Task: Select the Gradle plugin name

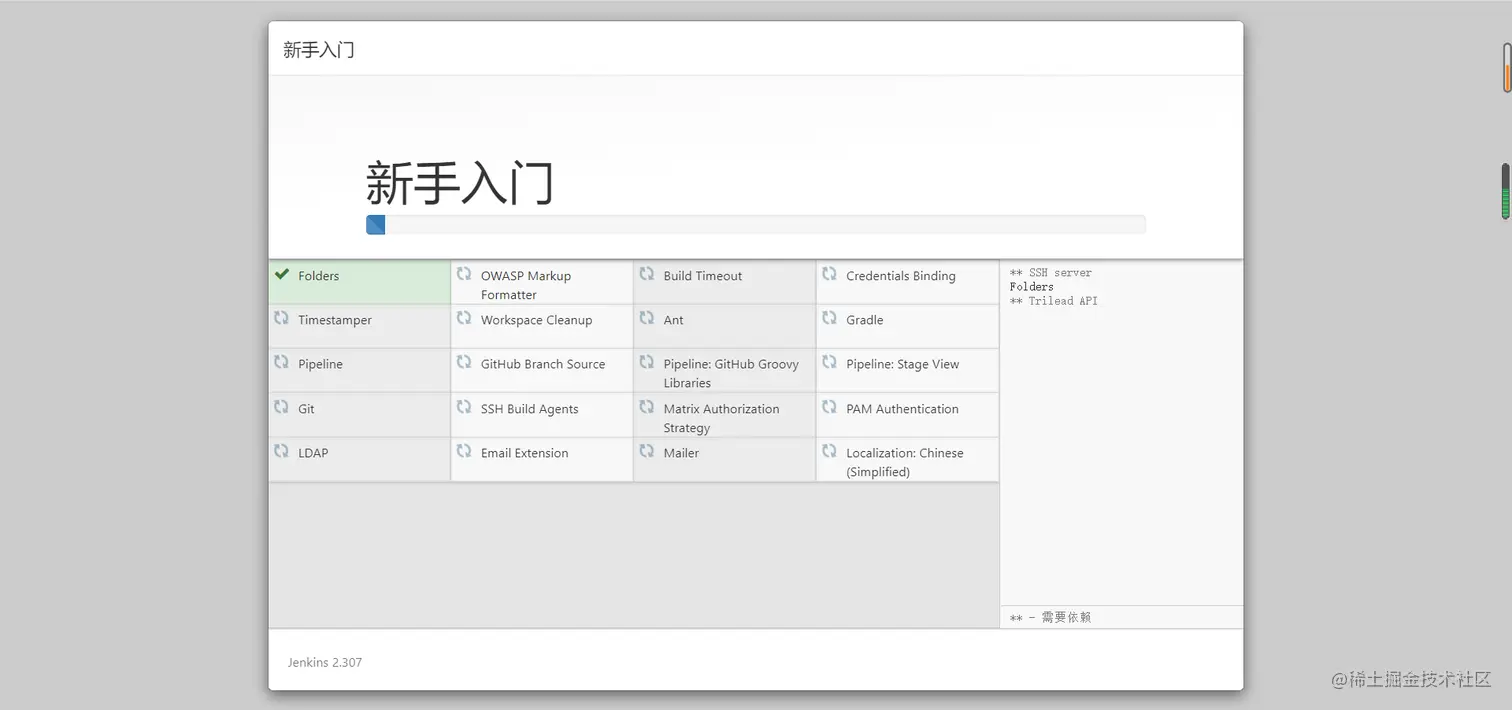Action: pos(865,320)
